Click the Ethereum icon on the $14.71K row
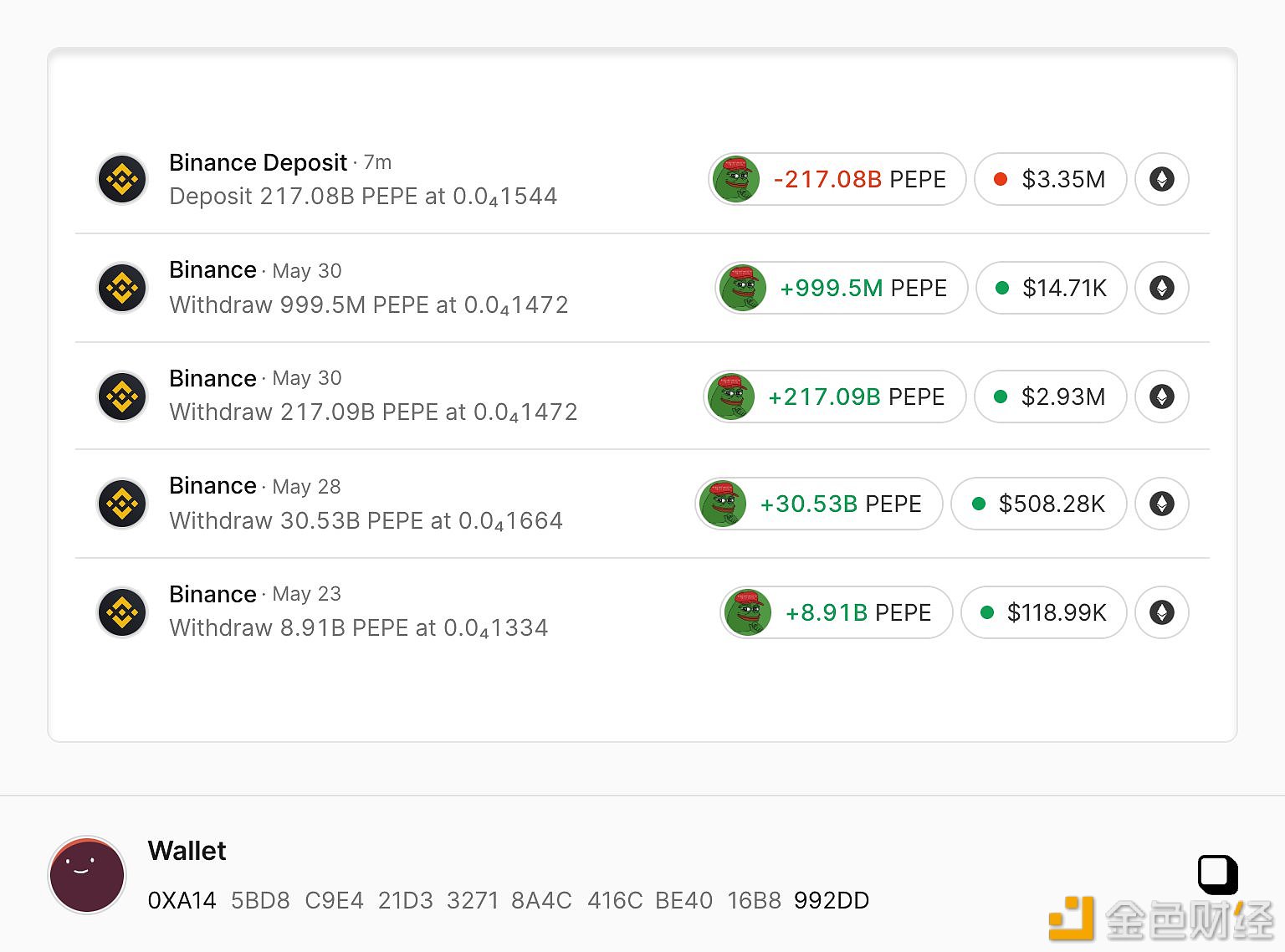 click(x=1162, y=288)
